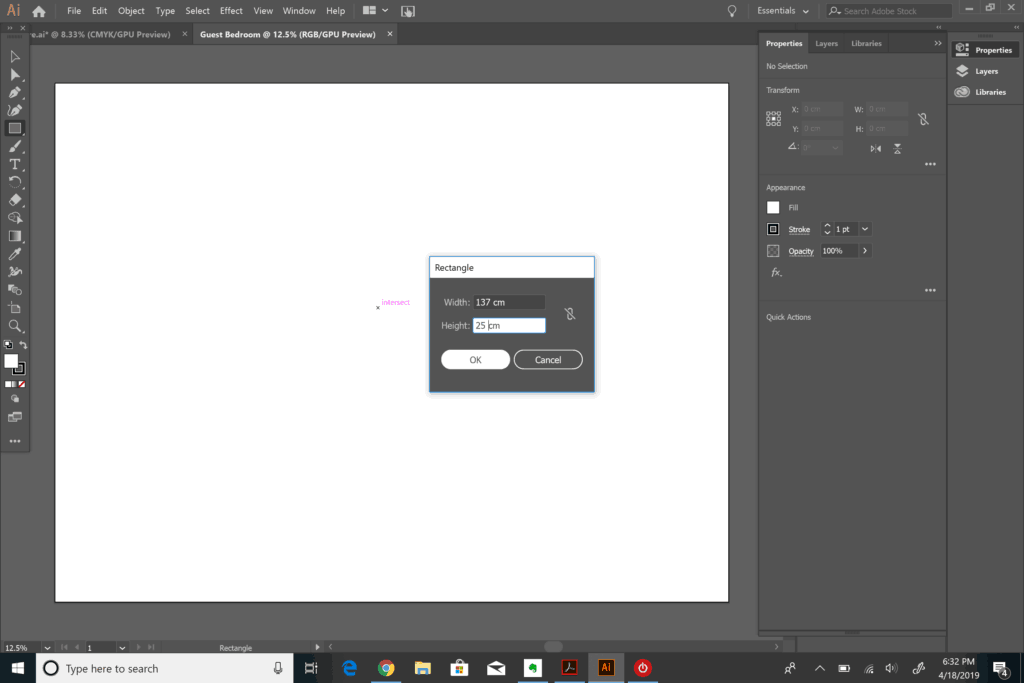Open the View menu

(263, 11)
